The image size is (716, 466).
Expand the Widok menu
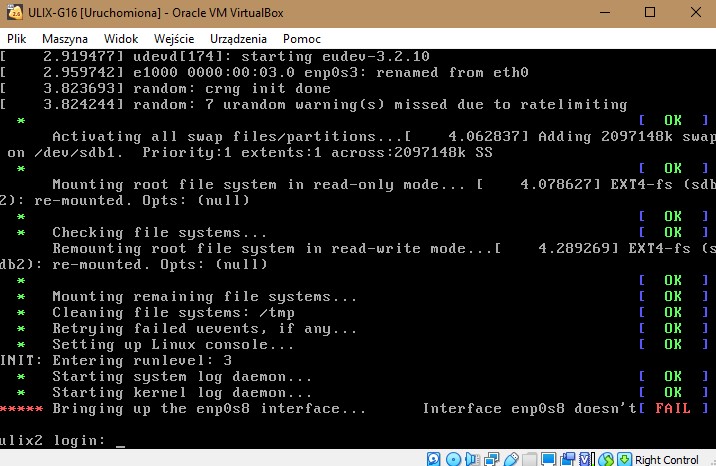pyautogui.click(x=121, y=37)
